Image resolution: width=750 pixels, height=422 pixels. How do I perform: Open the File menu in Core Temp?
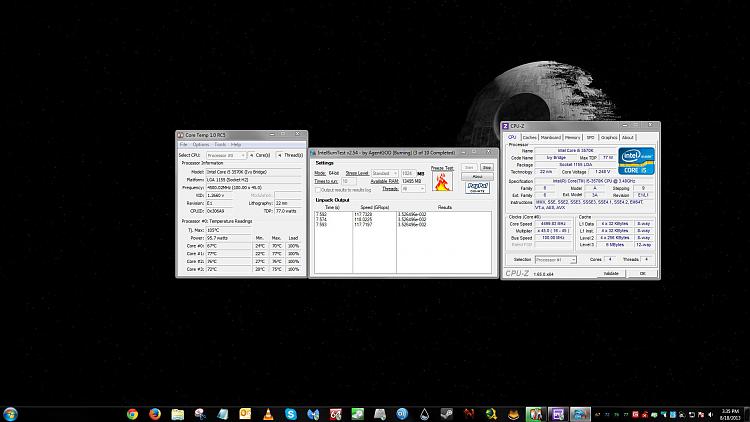point(183,144)
